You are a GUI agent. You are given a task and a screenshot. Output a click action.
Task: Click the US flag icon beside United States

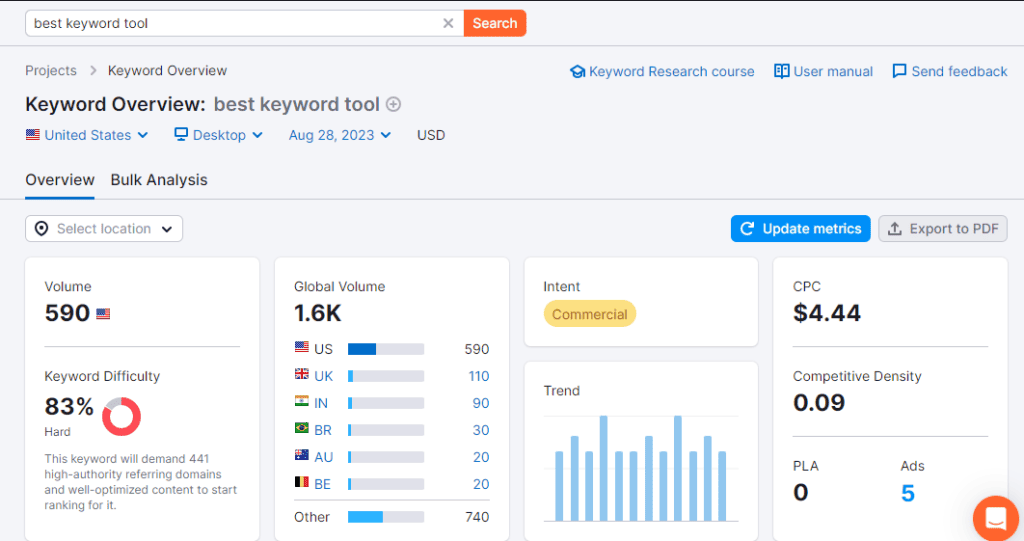[33, 135]
